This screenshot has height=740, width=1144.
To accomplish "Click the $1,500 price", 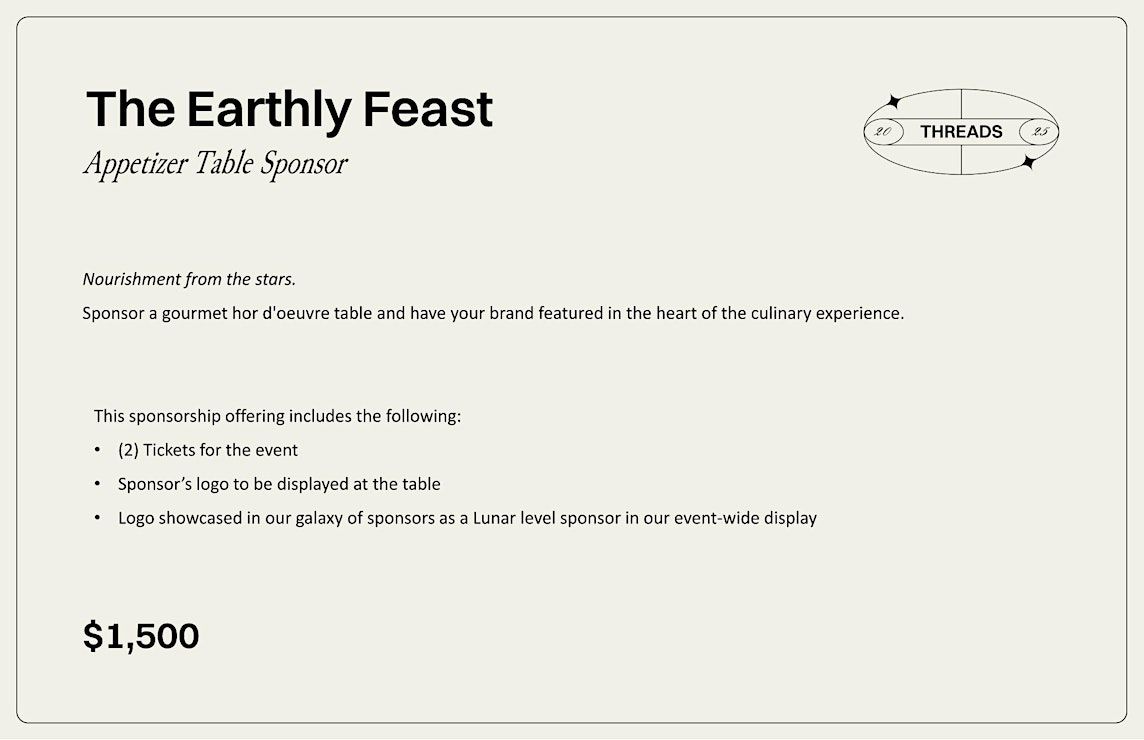I will [x=141, y=636].
